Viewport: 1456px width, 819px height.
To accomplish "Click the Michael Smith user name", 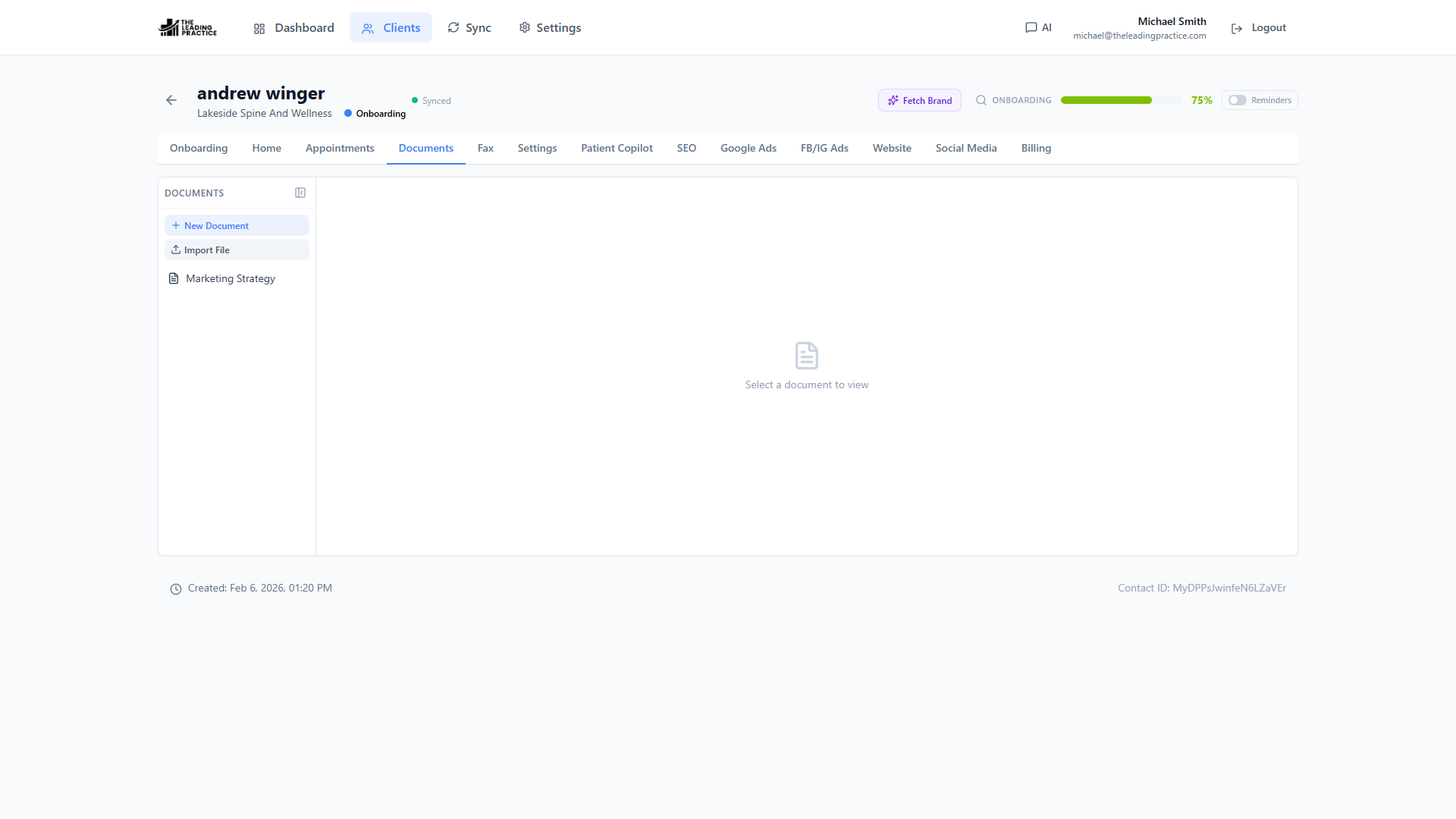I will [1172, 21].
